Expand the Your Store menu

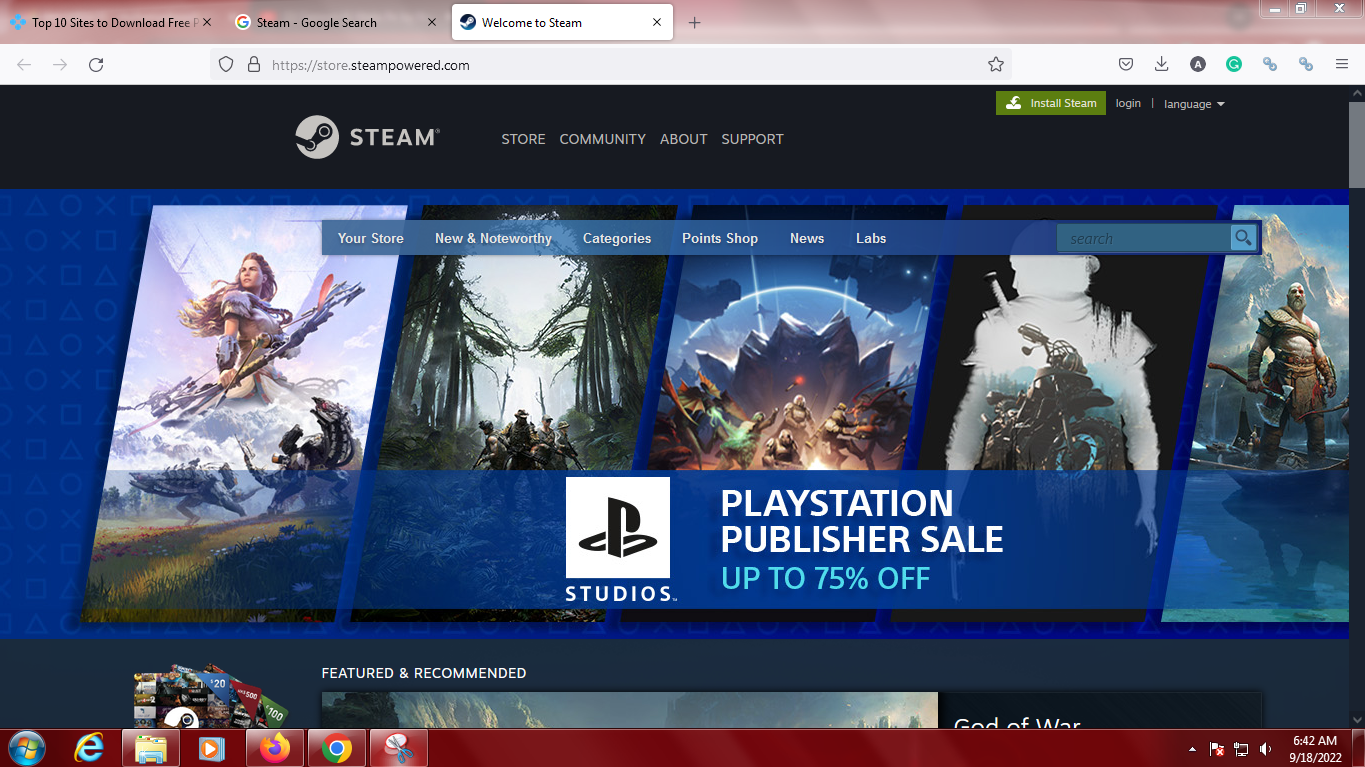(x=370, y=238)
